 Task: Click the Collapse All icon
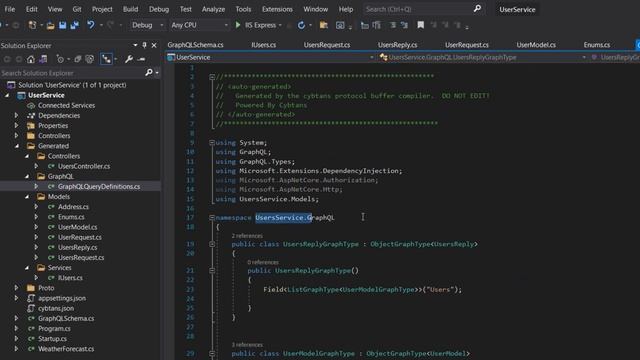click(78, 59)
